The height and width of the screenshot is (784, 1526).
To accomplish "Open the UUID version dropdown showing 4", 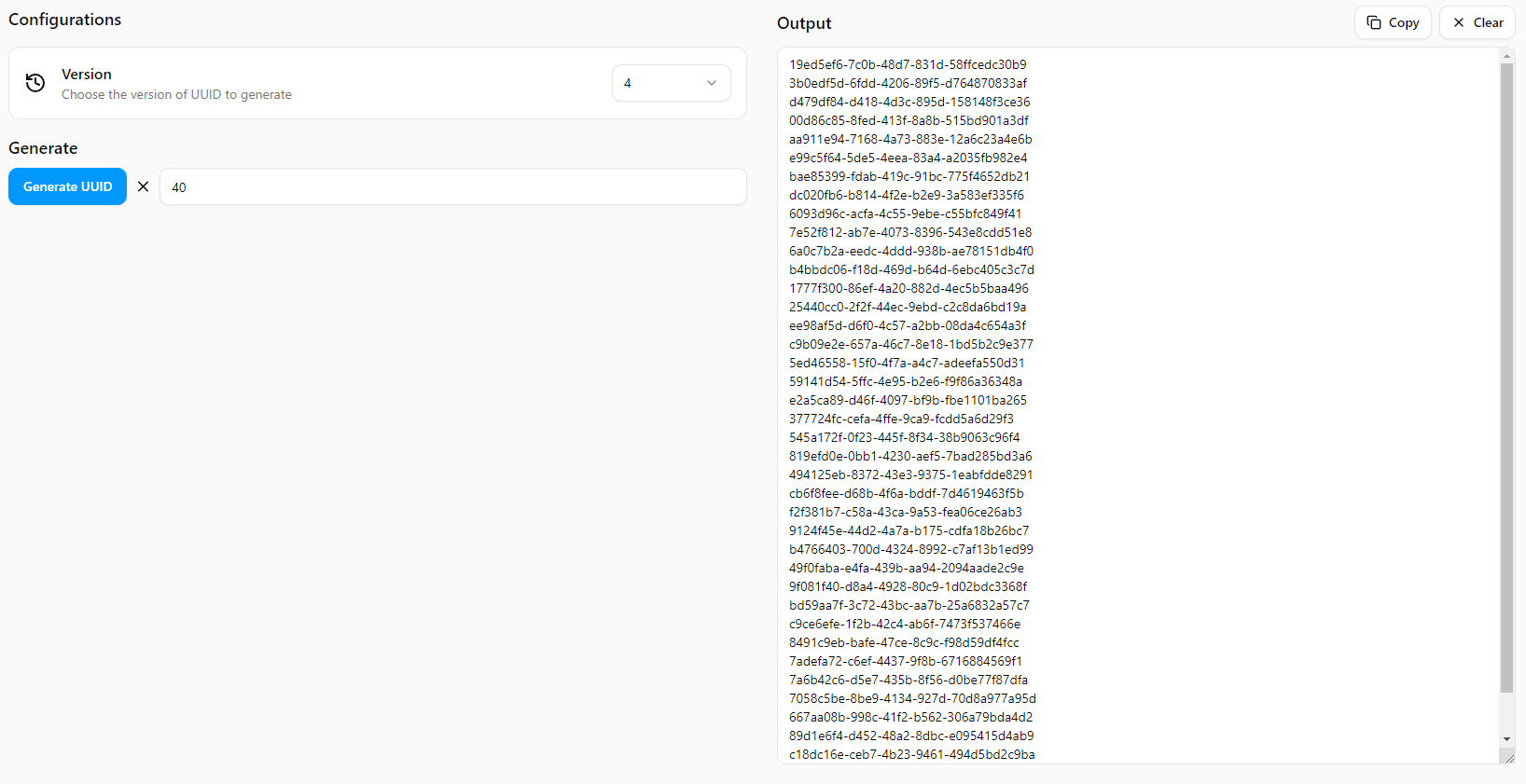I will (670, 83).
